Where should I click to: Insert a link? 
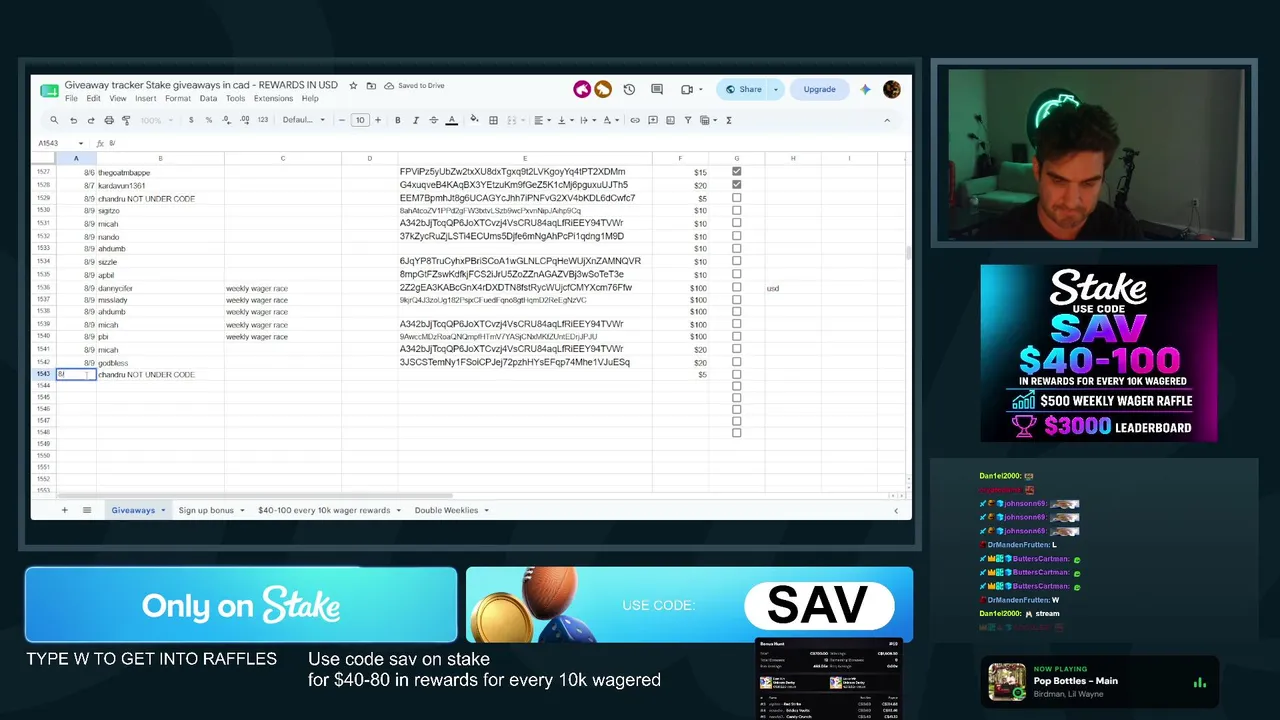pos(635,120)
